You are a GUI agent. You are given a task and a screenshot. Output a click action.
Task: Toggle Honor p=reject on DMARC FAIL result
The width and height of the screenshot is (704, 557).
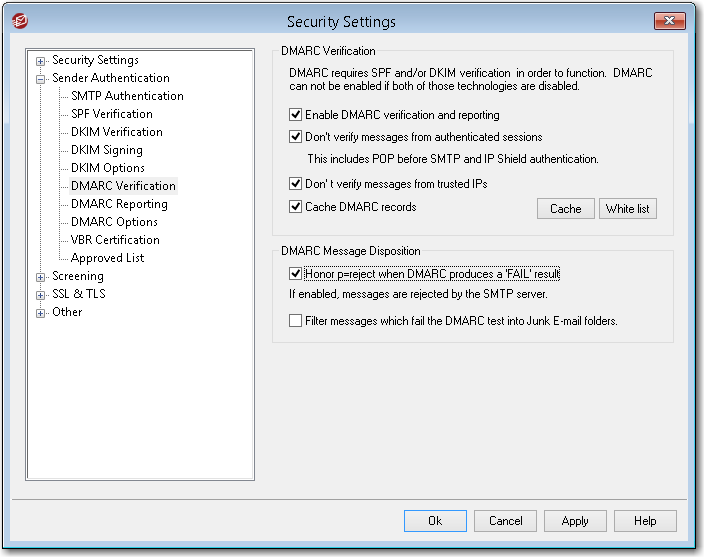296,273
